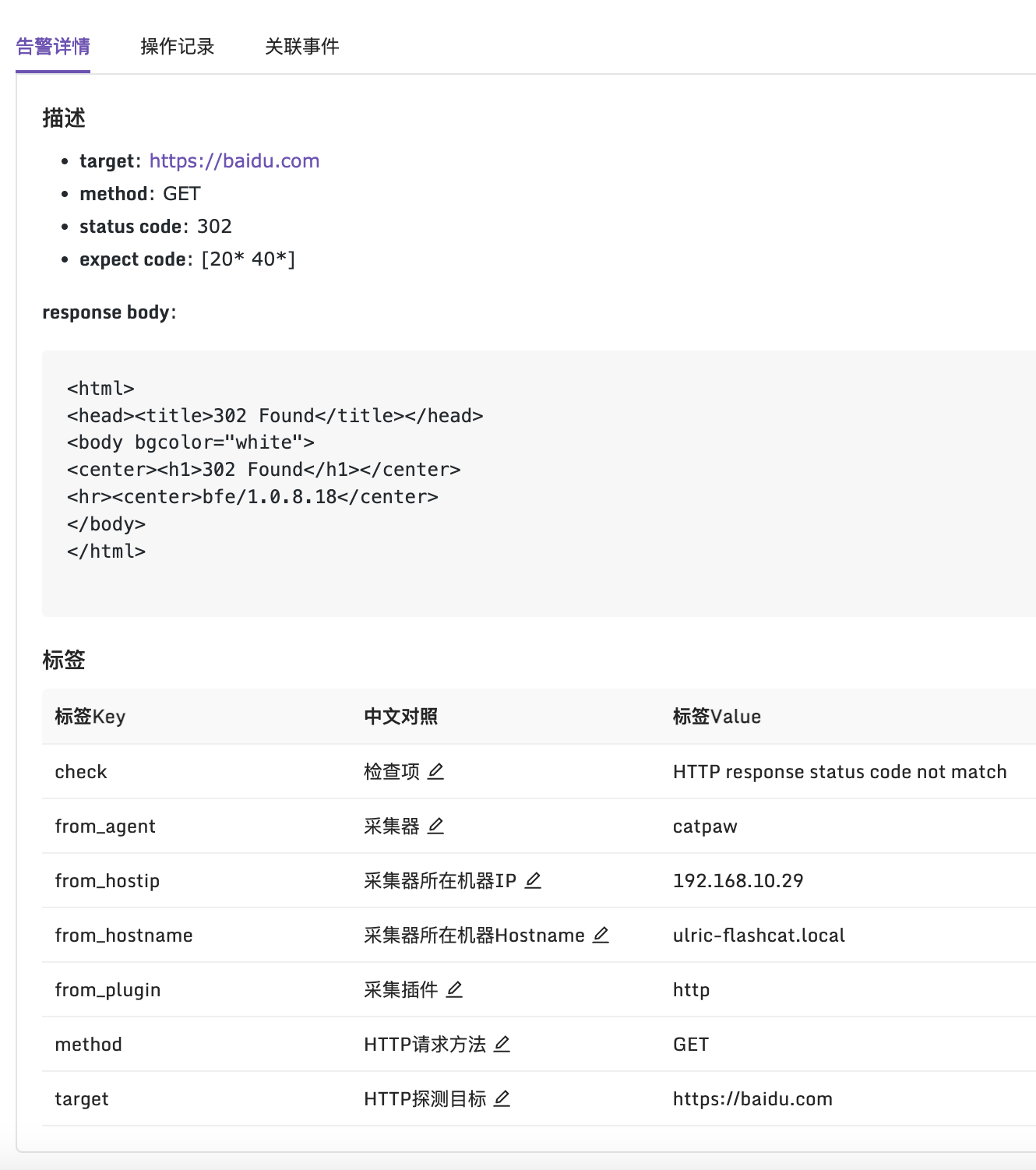Click the HTTP response status code not match value

839,771
